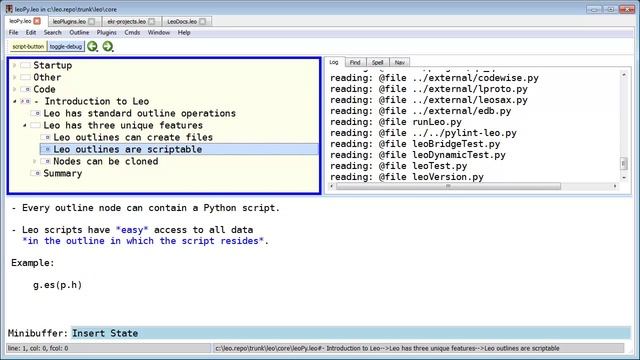Open the Plugins menu
Viewport: 640px width, 360px height.
click(x=107, y=32)
